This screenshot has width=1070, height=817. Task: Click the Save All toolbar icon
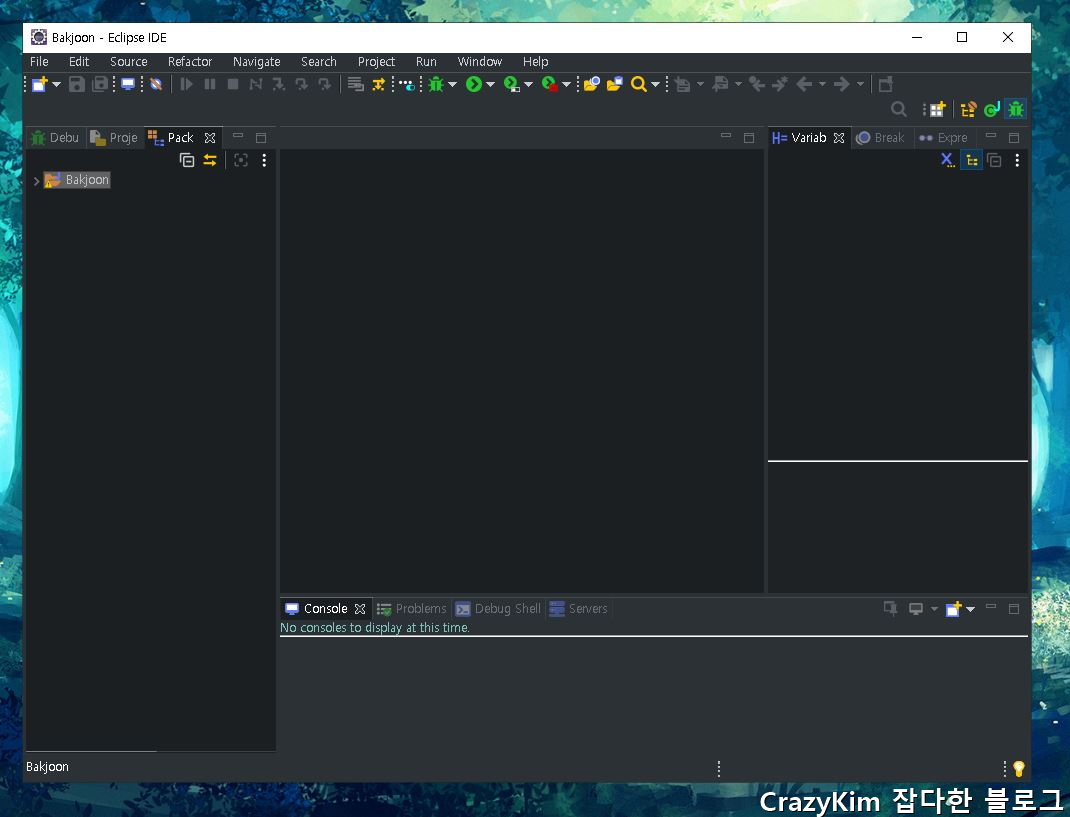98,84
